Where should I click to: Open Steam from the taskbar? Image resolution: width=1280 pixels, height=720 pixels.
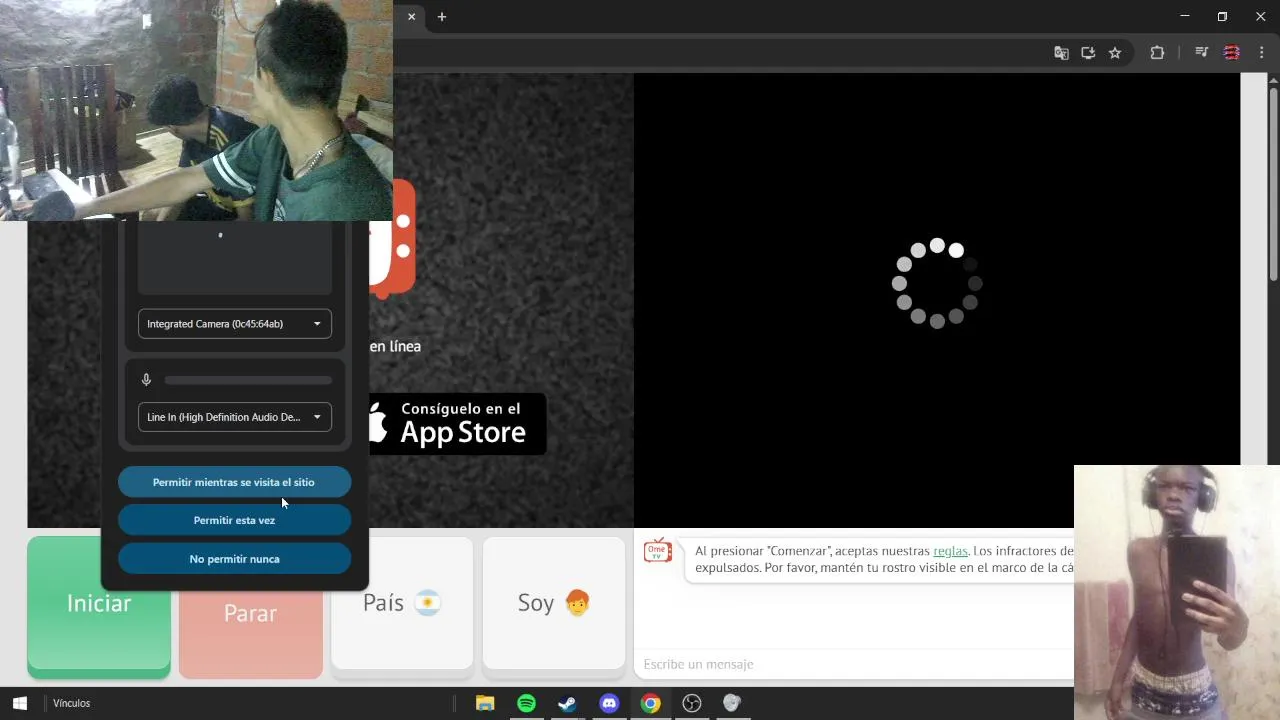tap(567, 703)
